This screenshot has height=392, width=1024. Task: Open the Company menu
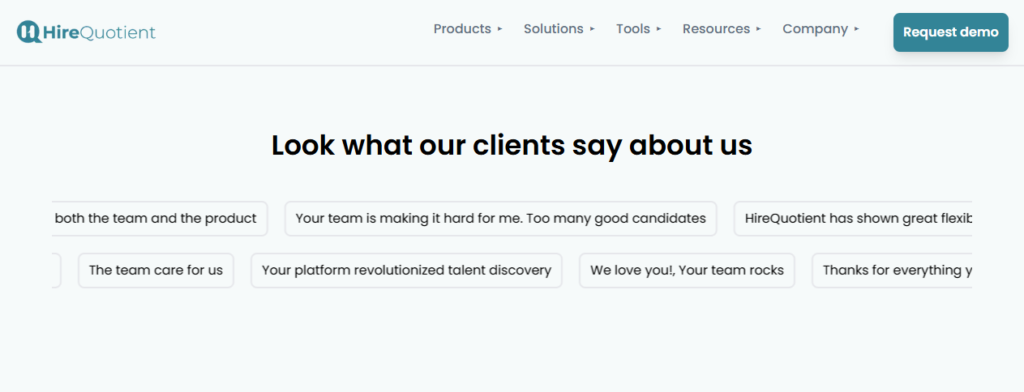[x=815, y=29]
